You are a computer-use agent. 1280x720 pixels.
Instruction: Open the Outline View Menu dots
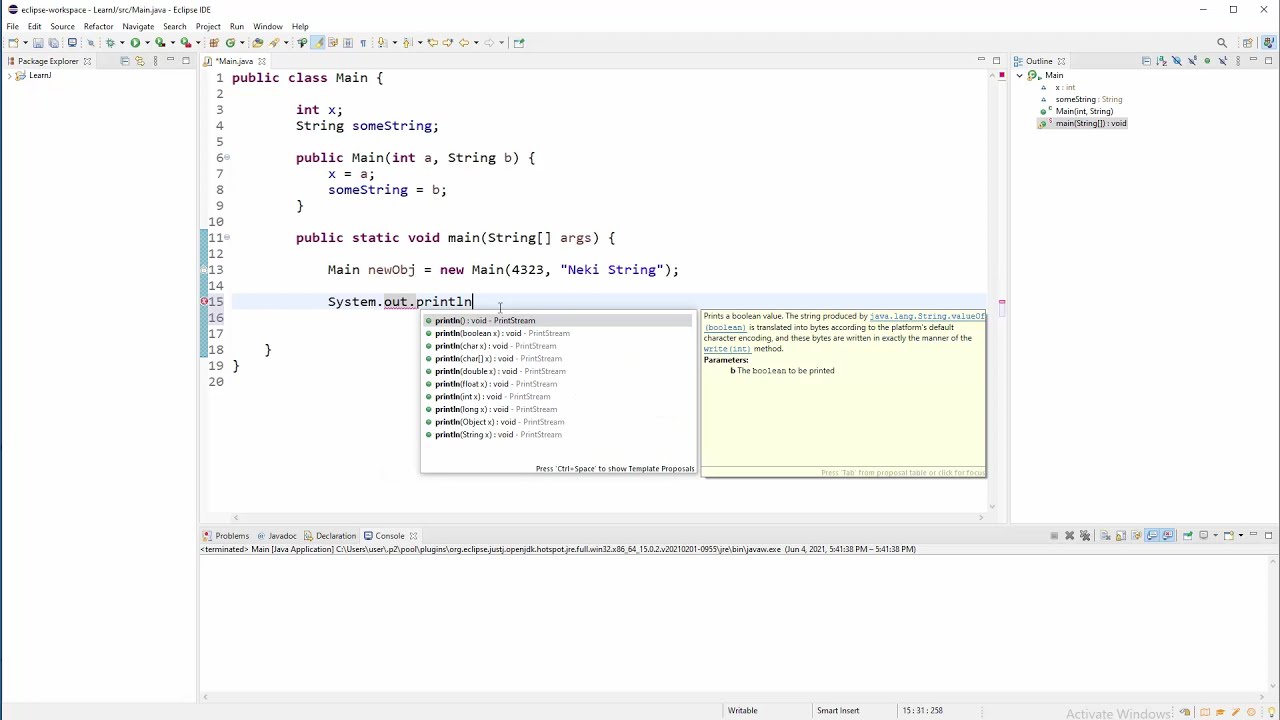[1238, 61]
